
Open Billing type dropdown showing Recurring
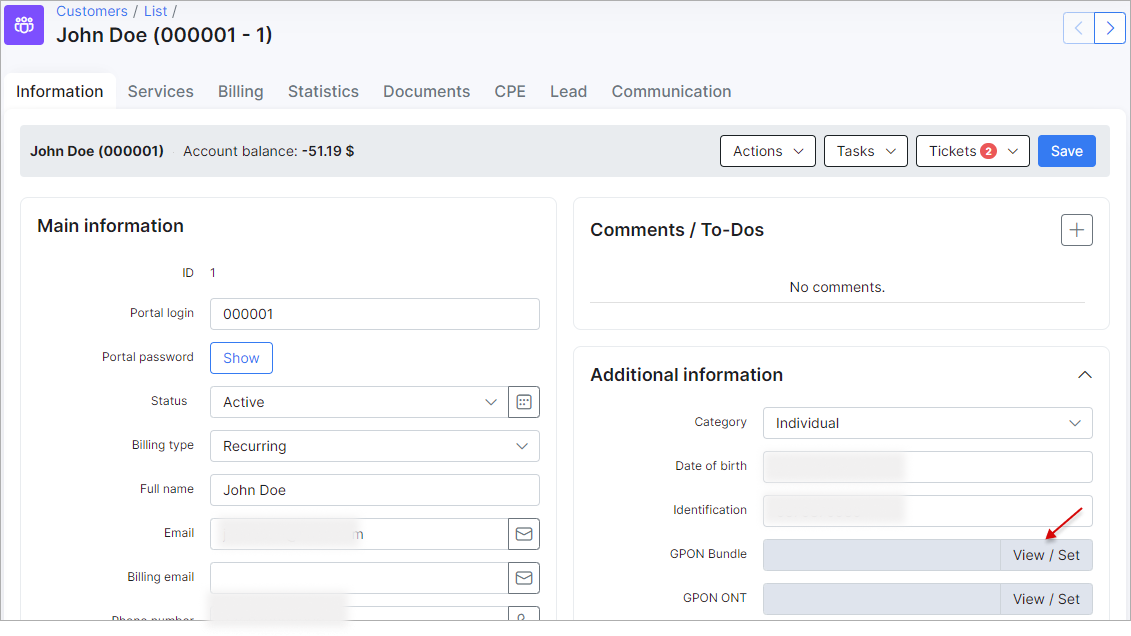(375, 446)
